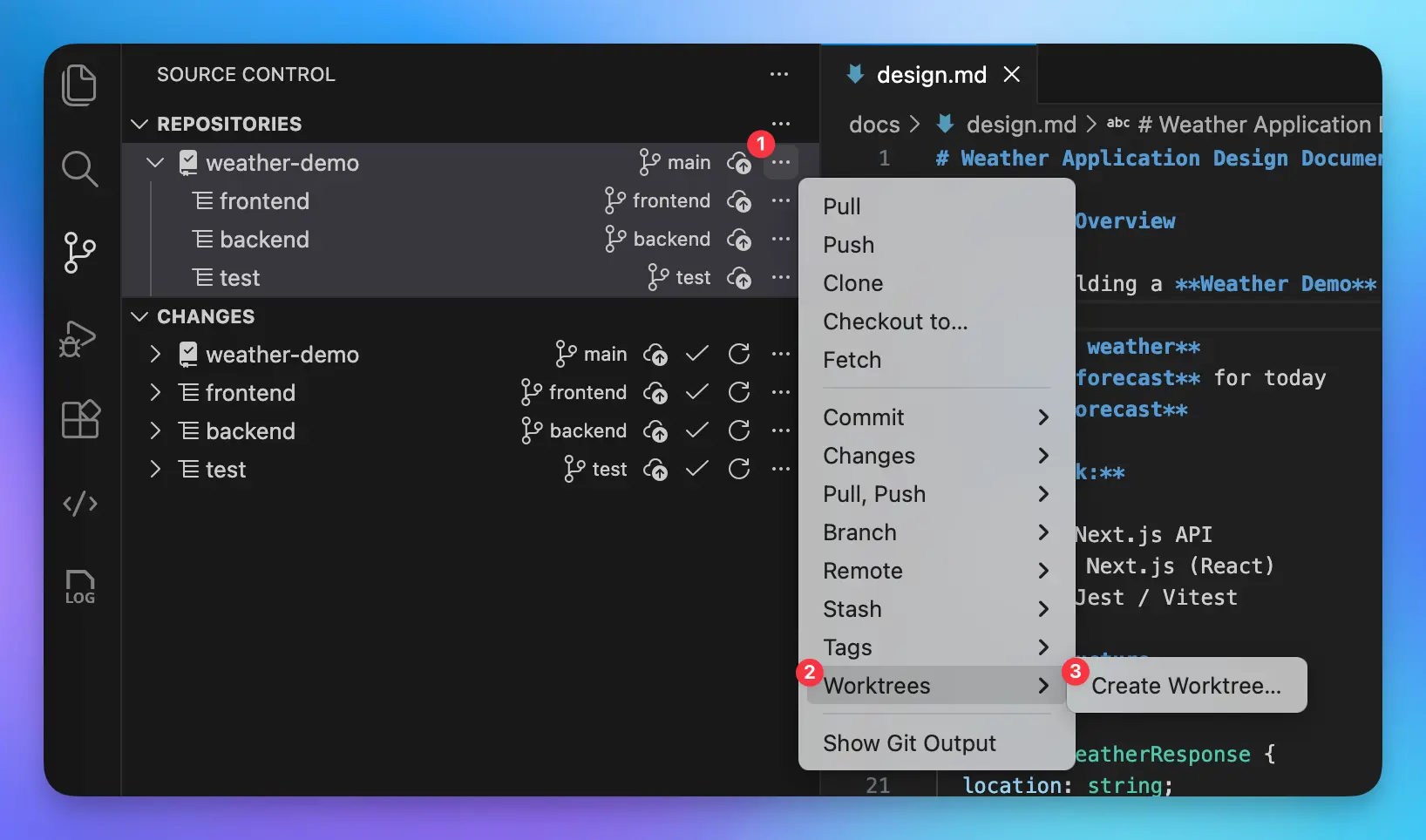Collapse the weather-demo repository tree

[154, 162]
